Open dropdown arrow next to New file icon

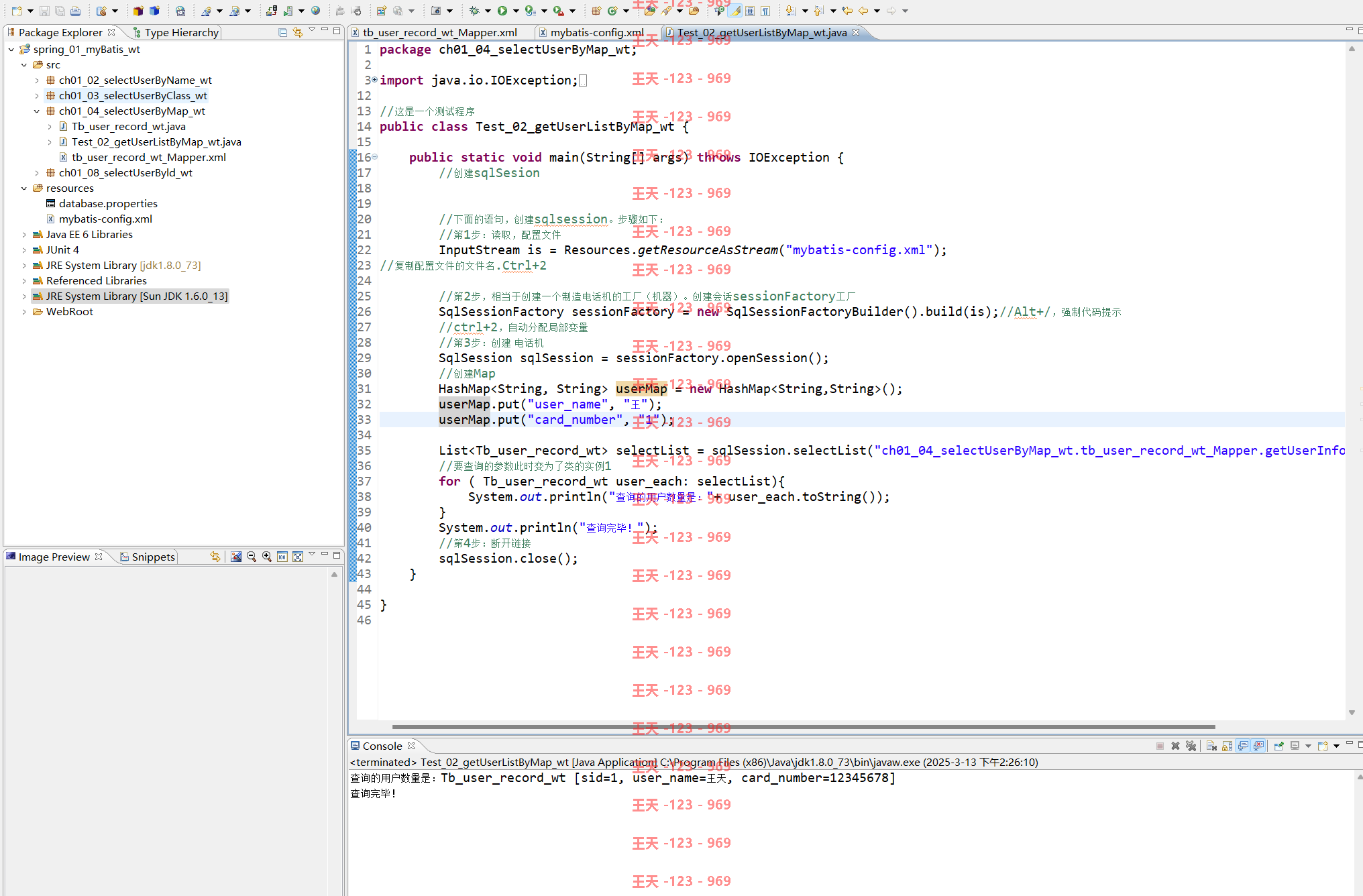click(x=30, y=11)
